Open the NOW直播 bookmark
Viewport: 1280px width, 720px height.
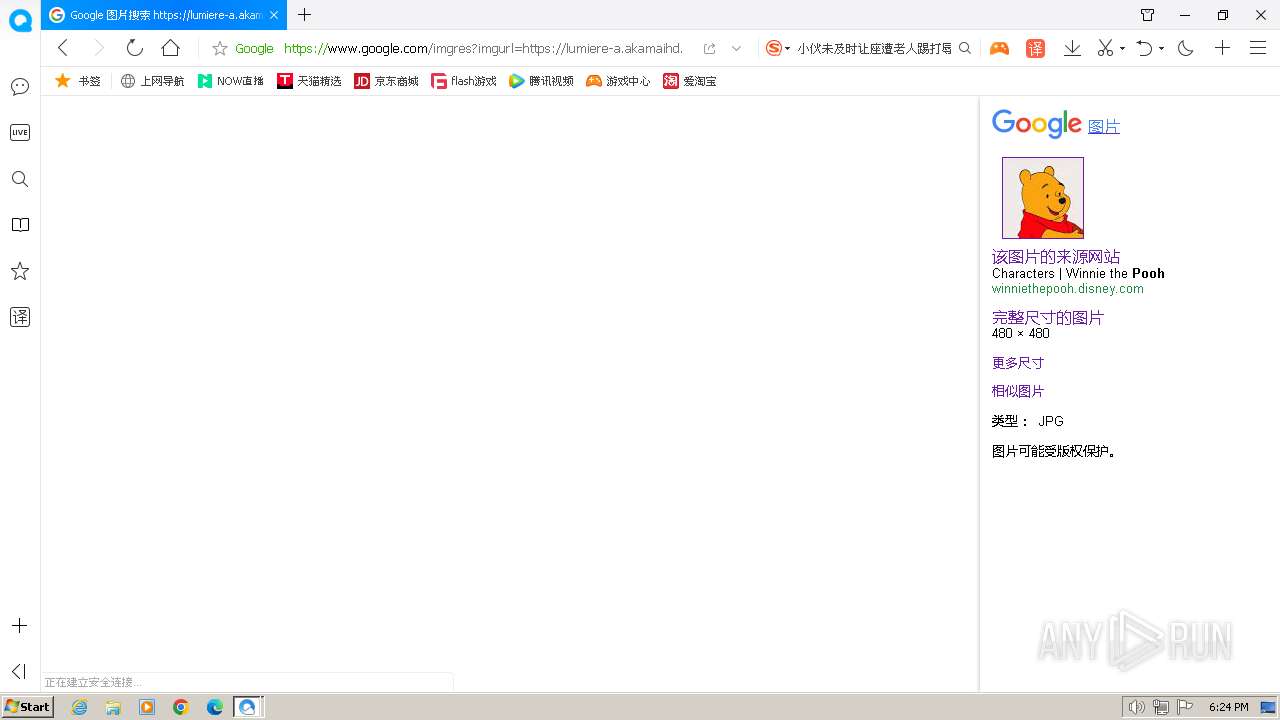[230, 81]
